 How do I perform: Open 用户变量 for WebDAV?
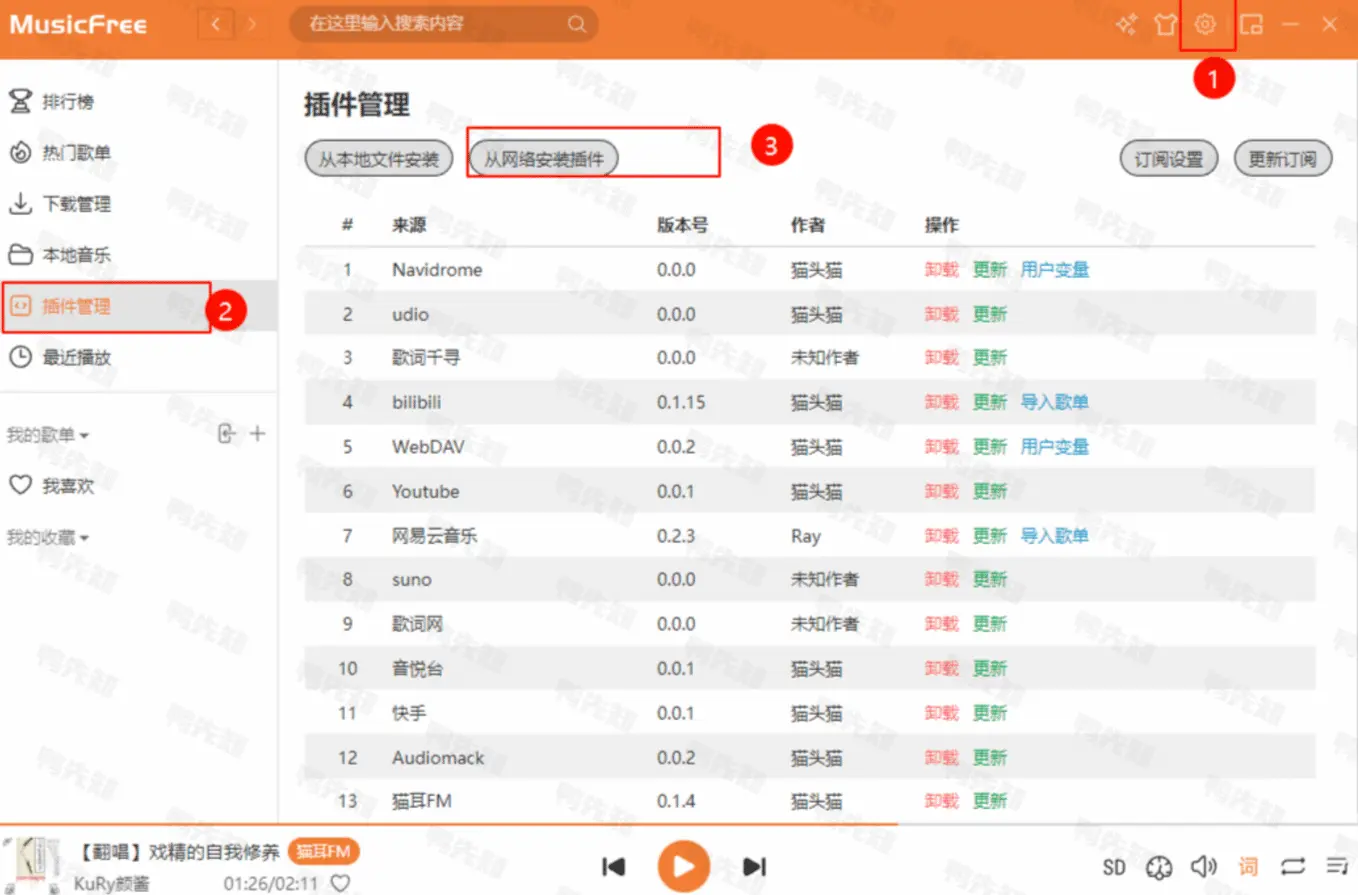1055,447
